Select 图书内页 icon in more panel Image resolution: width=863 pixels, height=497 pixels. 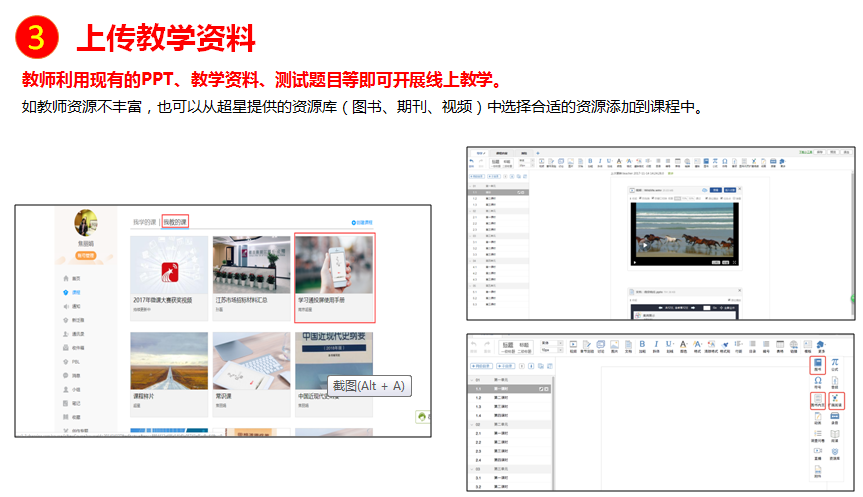click(818, 401)
